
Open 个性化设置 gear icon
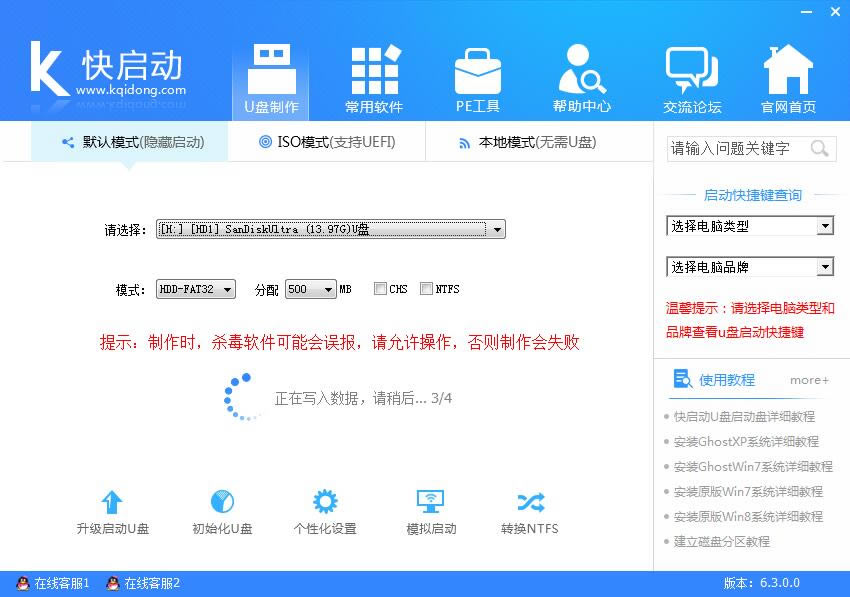point(325,502)
